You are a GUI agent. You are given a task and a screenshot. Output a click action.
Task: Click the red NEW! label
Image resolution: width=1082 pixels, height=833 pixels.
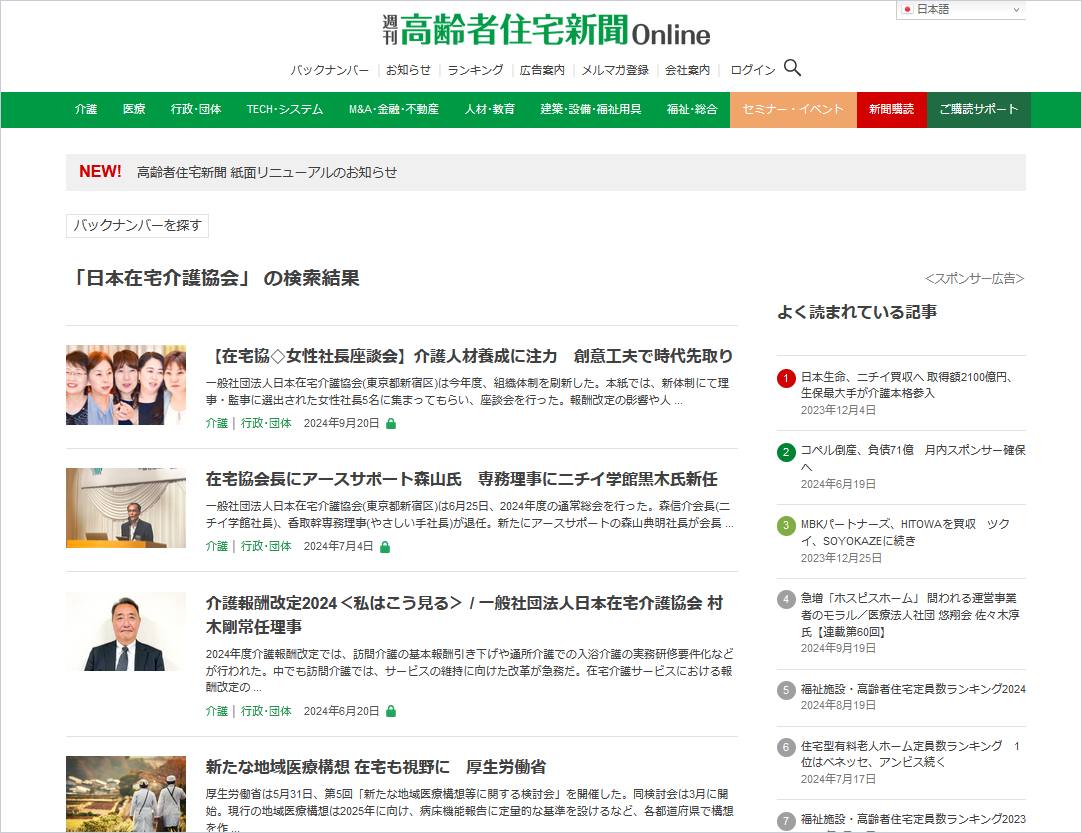tap(100, 172)
